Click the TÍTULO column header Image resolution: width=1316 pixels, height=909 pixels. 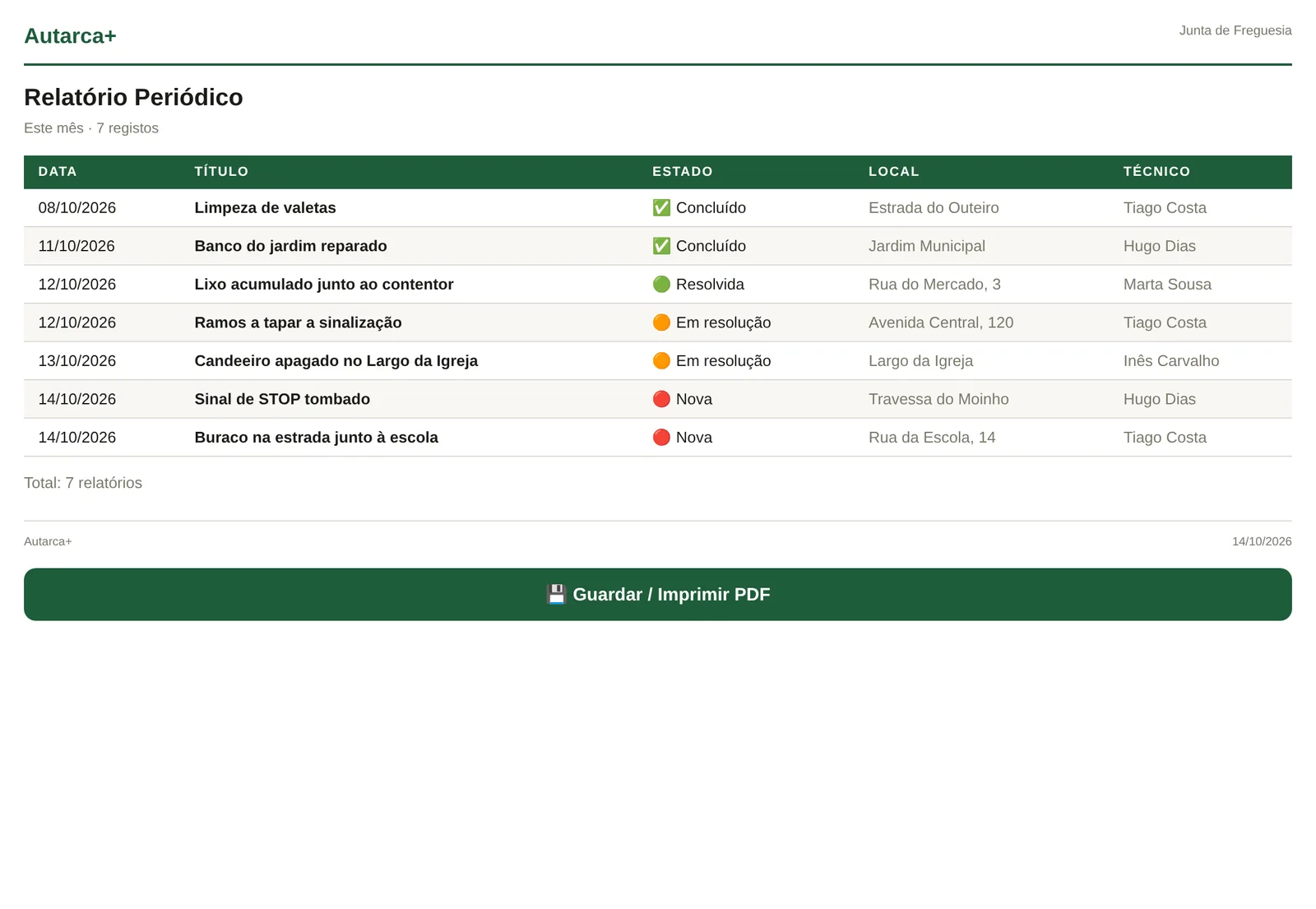click(221, 171)
